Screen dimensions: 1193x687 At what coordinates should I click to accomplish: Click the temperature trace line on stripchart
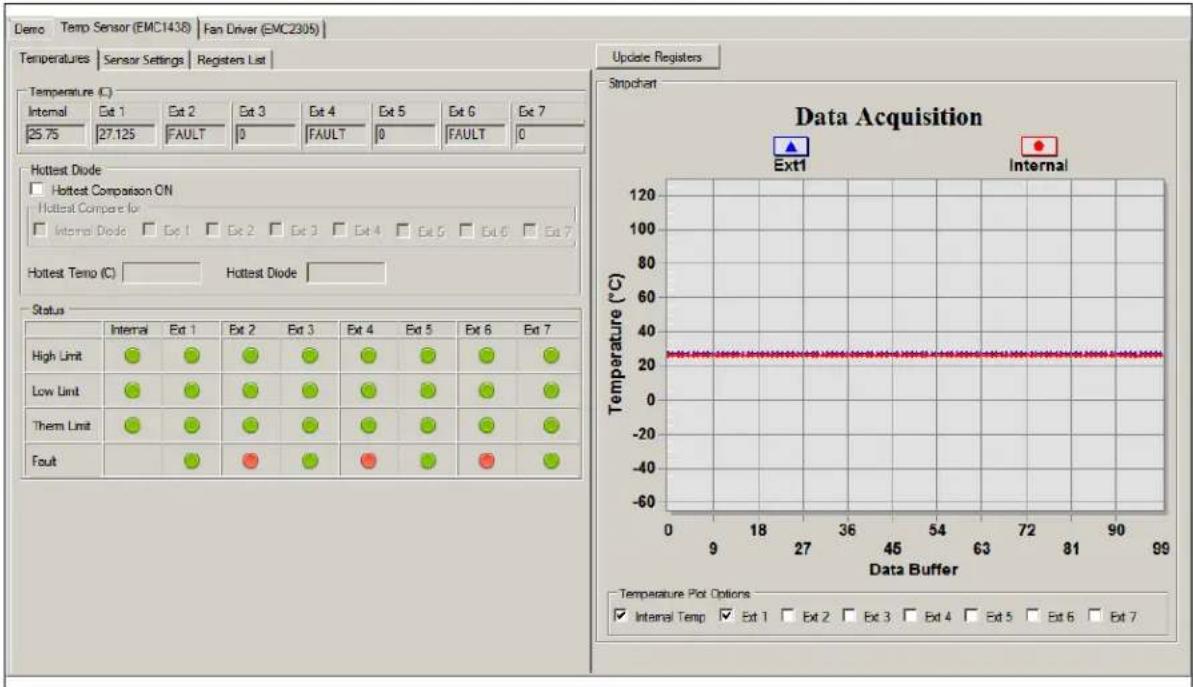915,355
